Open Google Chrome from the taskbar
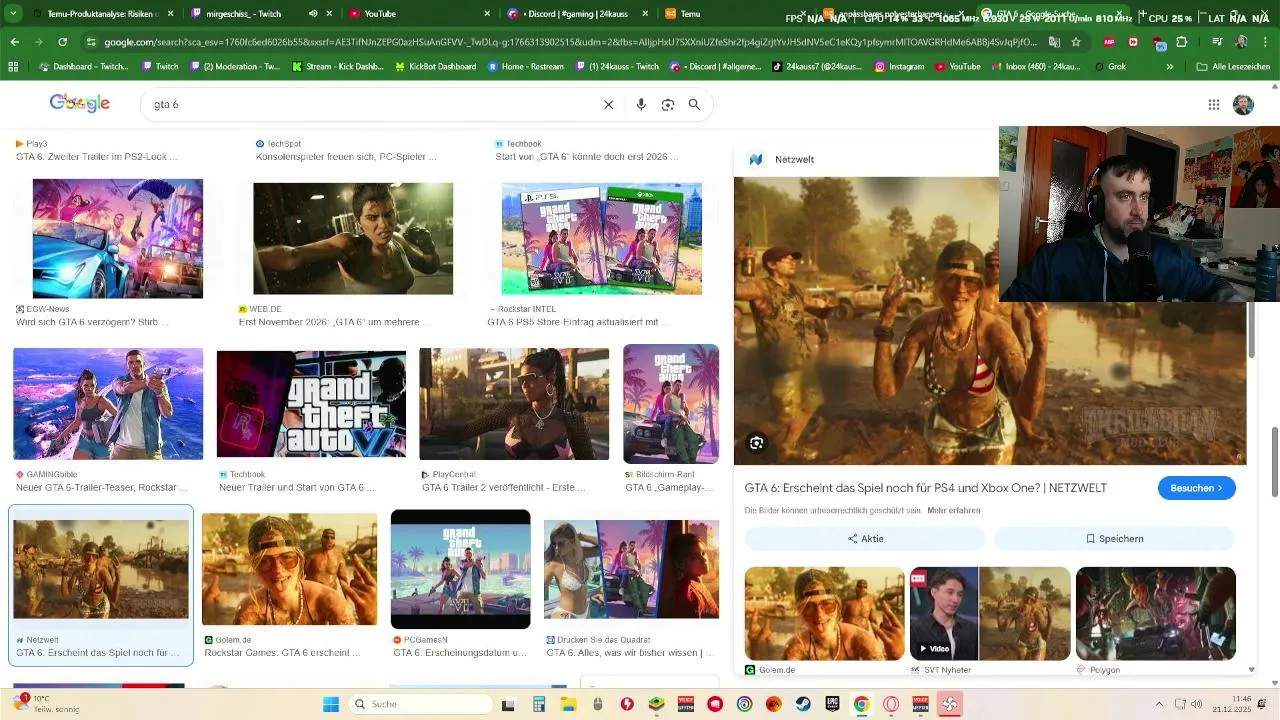Image resolution: width=1280 pixels, height=720 pixels. point(861,704)
